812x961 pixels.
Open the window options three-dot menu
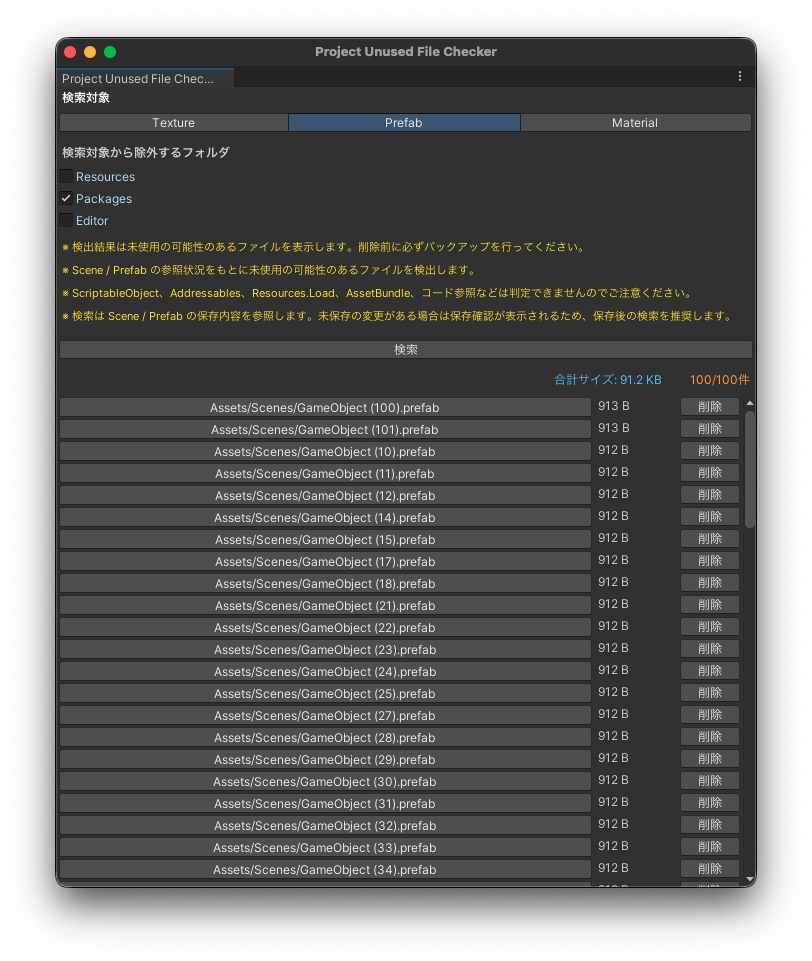[x=740, y=75]
